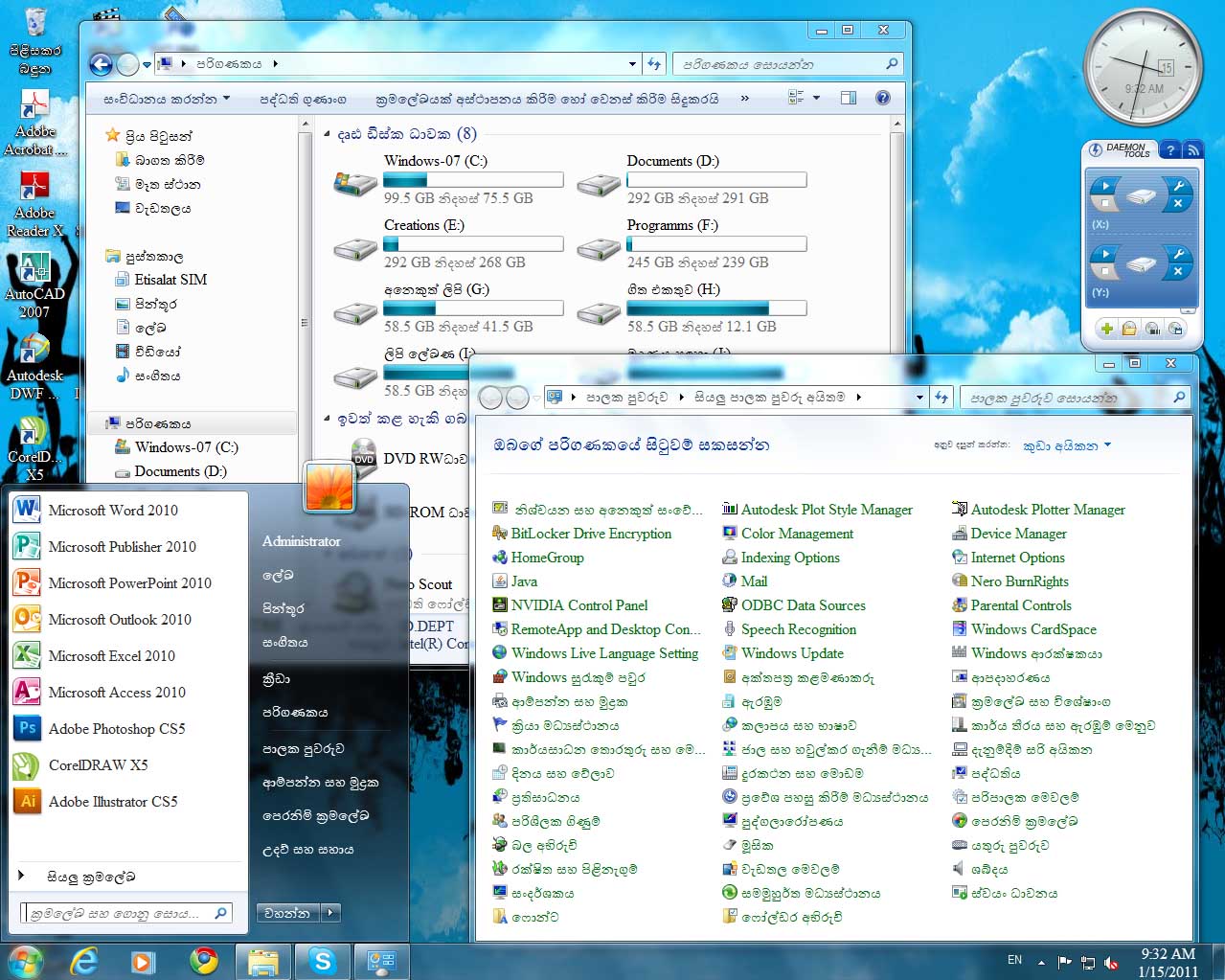Screen dimensions: 1225x980
Task: Select Etisalat SIM in navigation pane
Action: pyautogui.click(x=160, y=280)
